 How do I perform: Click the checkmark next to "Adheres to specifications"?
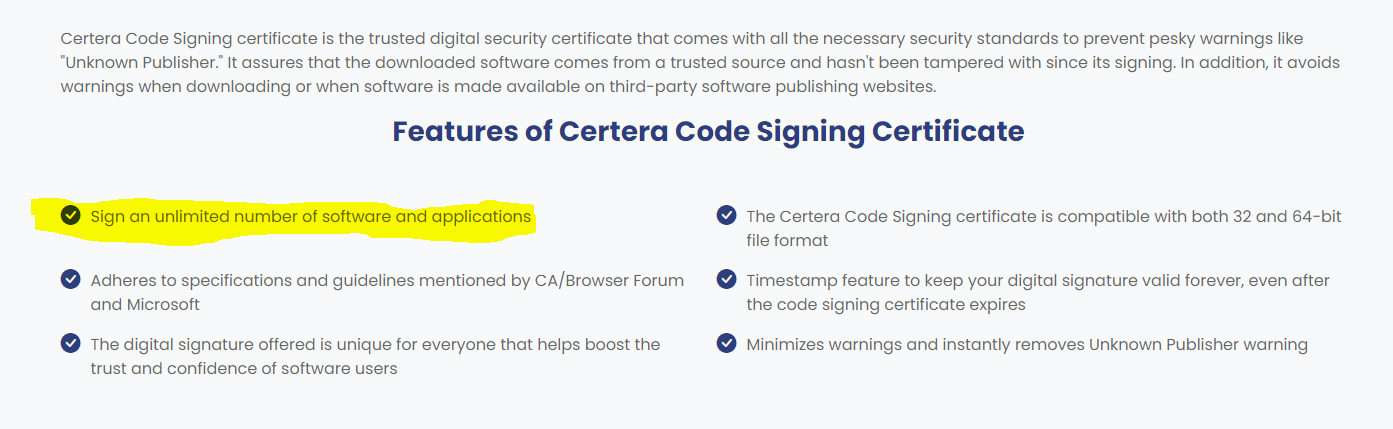click(x=71, y=279)
